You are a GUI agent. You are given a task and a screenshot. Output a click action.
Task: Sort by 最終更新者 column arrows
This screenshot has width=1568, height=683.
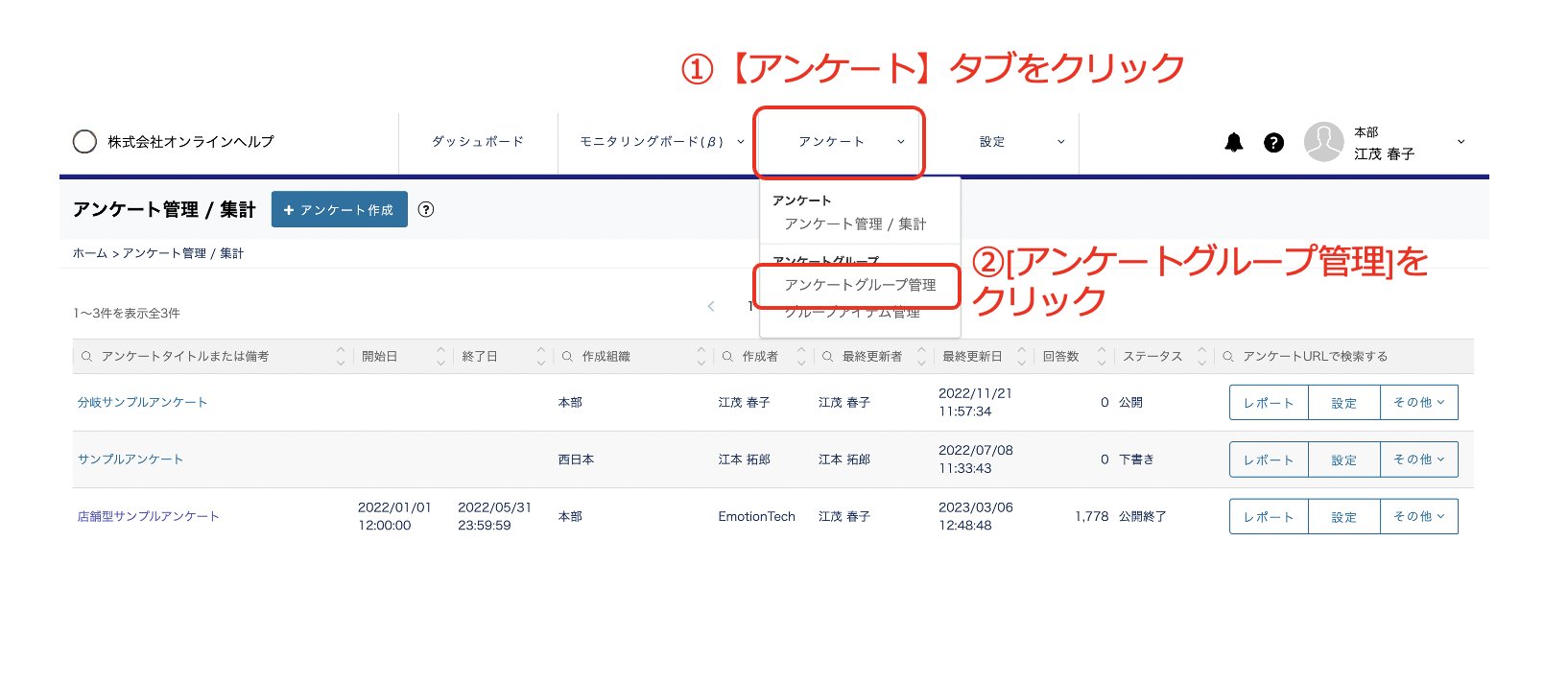tap(921, 357)
